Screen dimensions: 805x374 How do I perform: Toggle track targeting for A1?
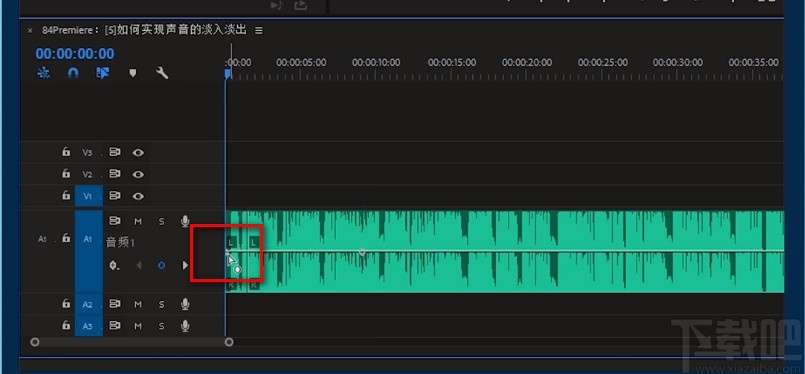[88, 251]
